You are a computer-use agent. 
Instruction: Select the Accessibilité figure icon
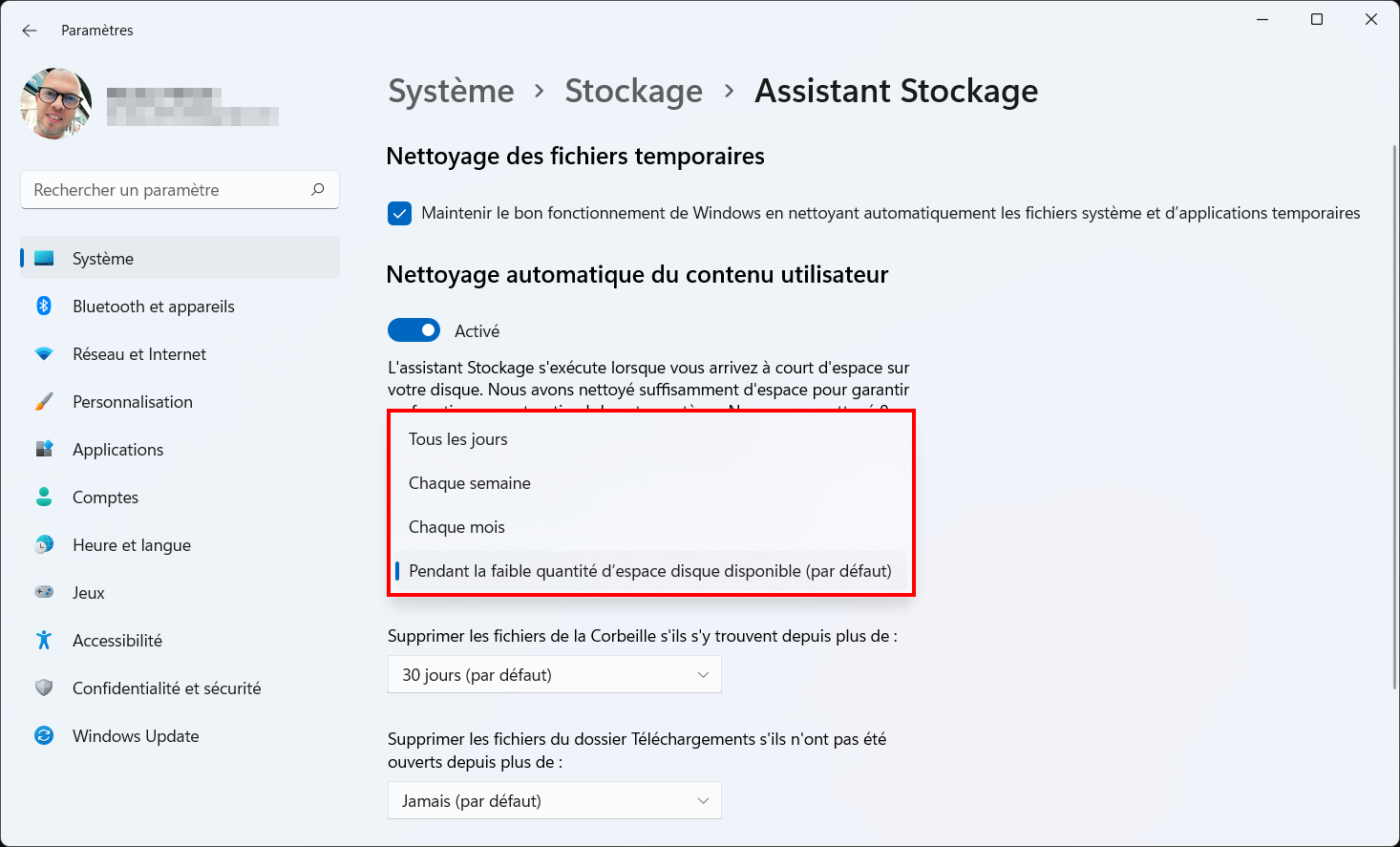44,640
